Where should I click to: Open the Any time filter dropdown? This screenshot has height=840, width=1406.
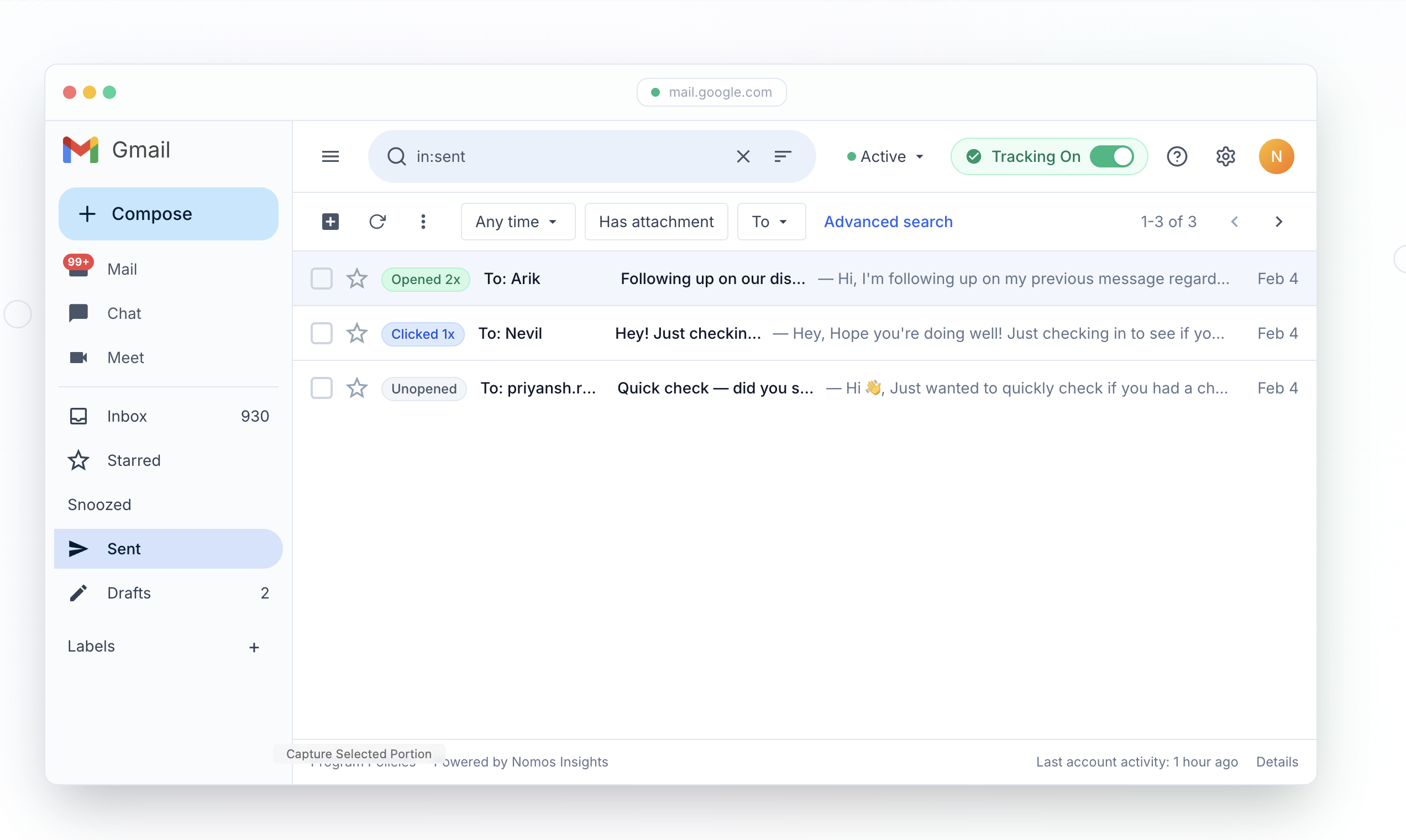[517, 221]
